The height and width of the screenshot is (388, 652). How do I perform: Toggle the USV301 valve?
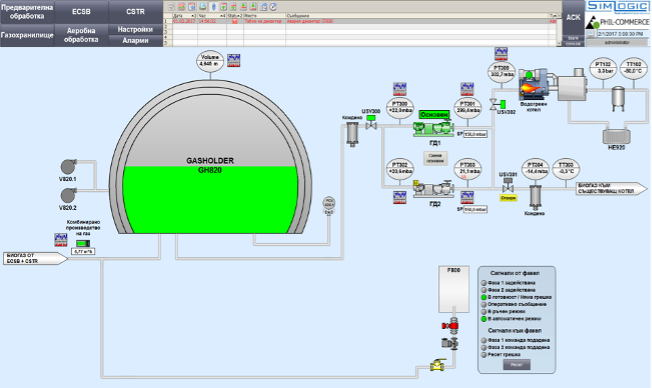pos(508,185)
